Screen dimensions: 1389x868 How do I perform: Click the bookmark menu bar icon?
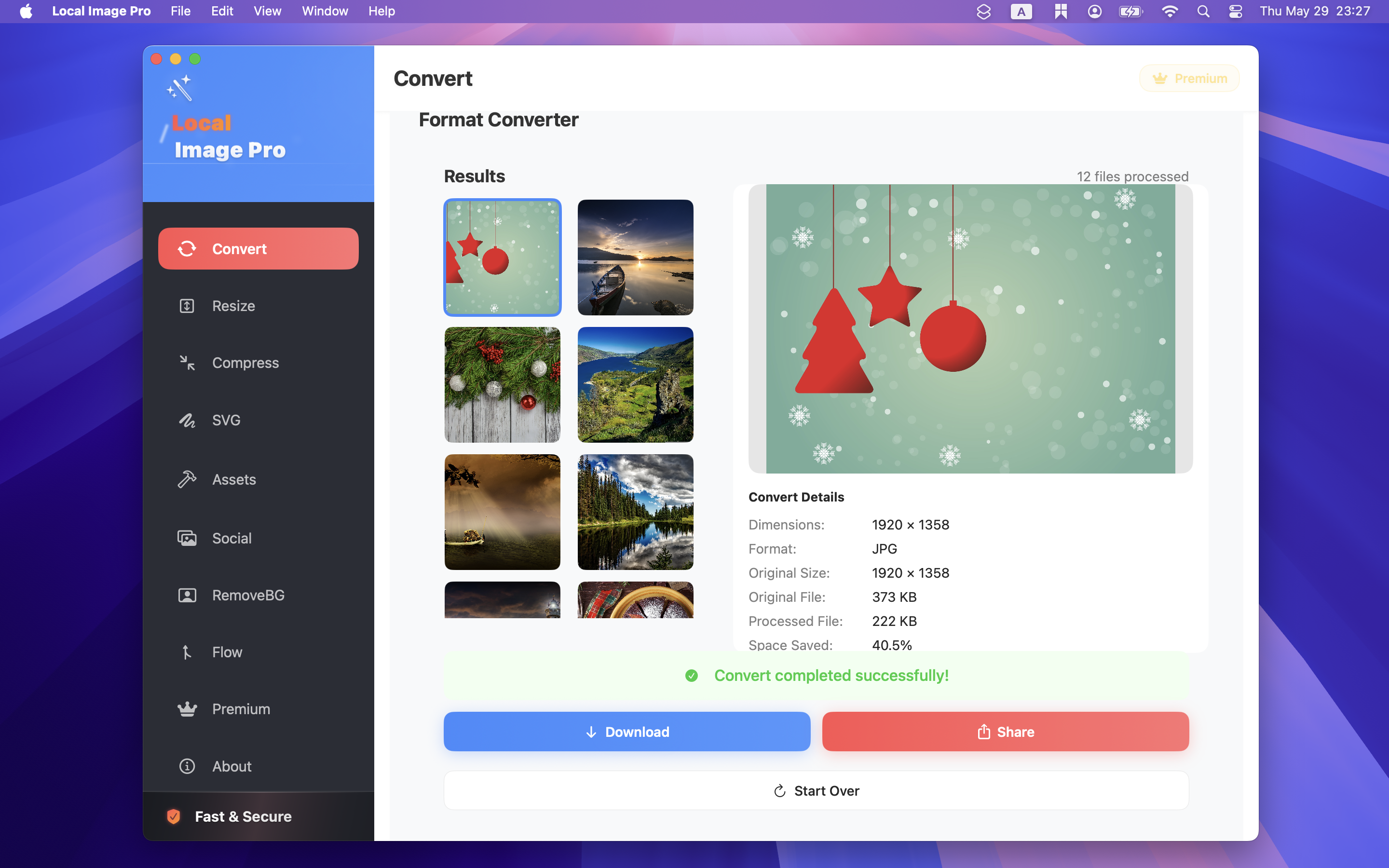click(1060, 11)
